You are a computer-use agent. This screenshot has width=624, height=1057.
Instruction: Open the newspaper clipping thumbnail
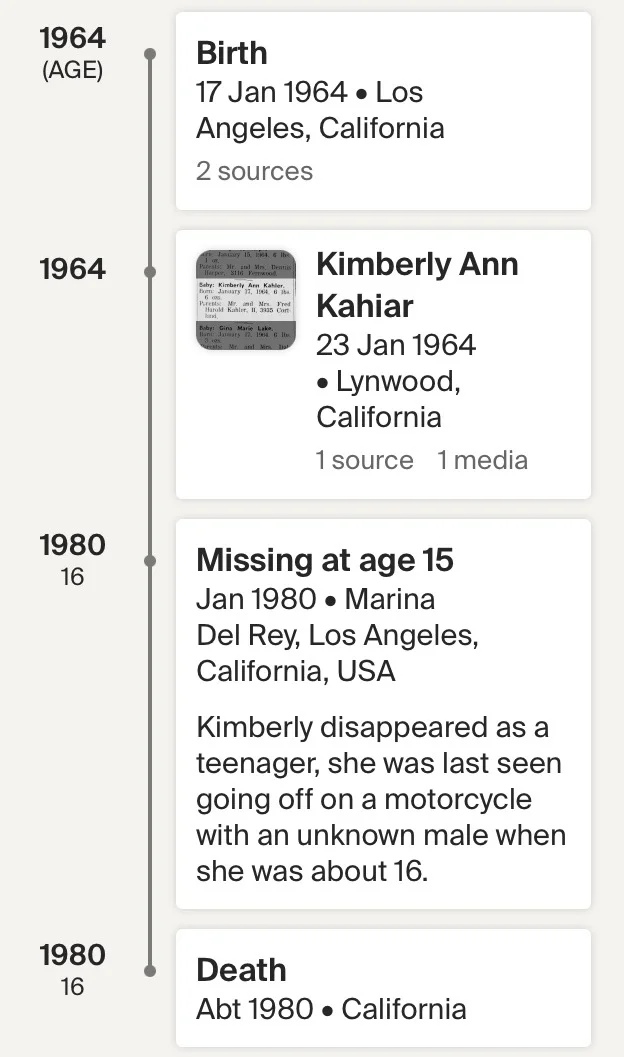246,300
